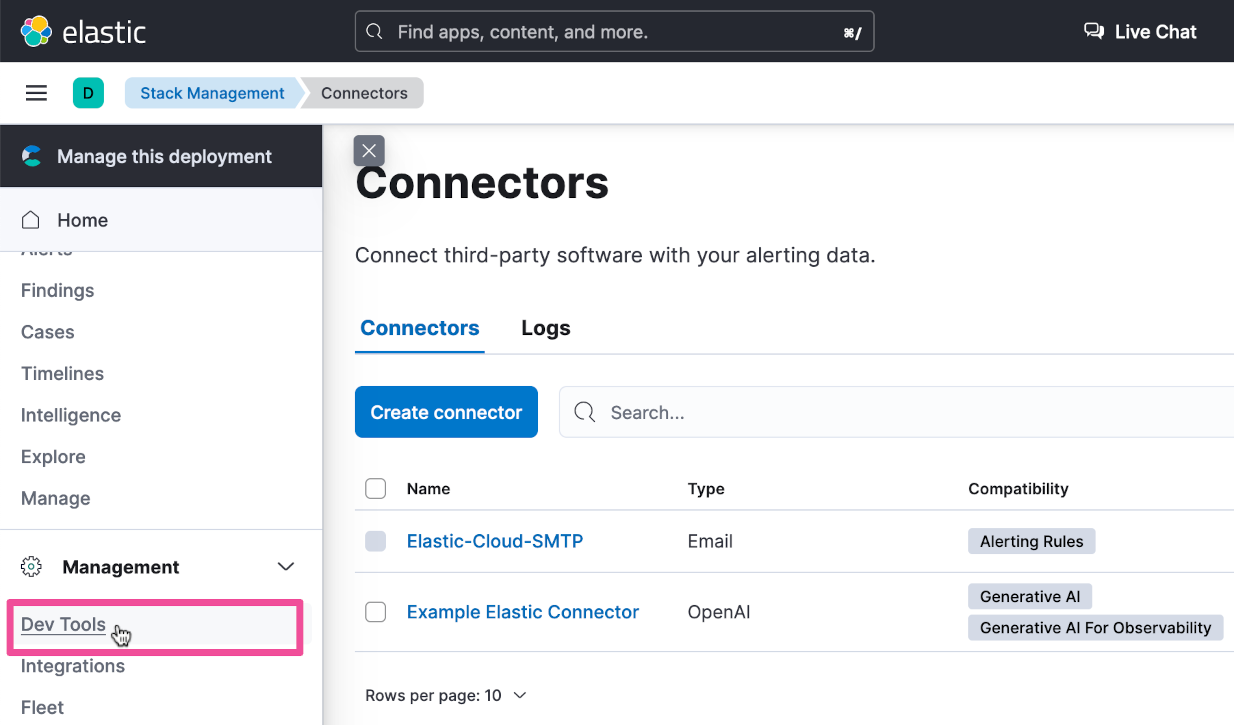Open Dev Tools in the sidebar
1234x725 pixels.
click(63, 624)
